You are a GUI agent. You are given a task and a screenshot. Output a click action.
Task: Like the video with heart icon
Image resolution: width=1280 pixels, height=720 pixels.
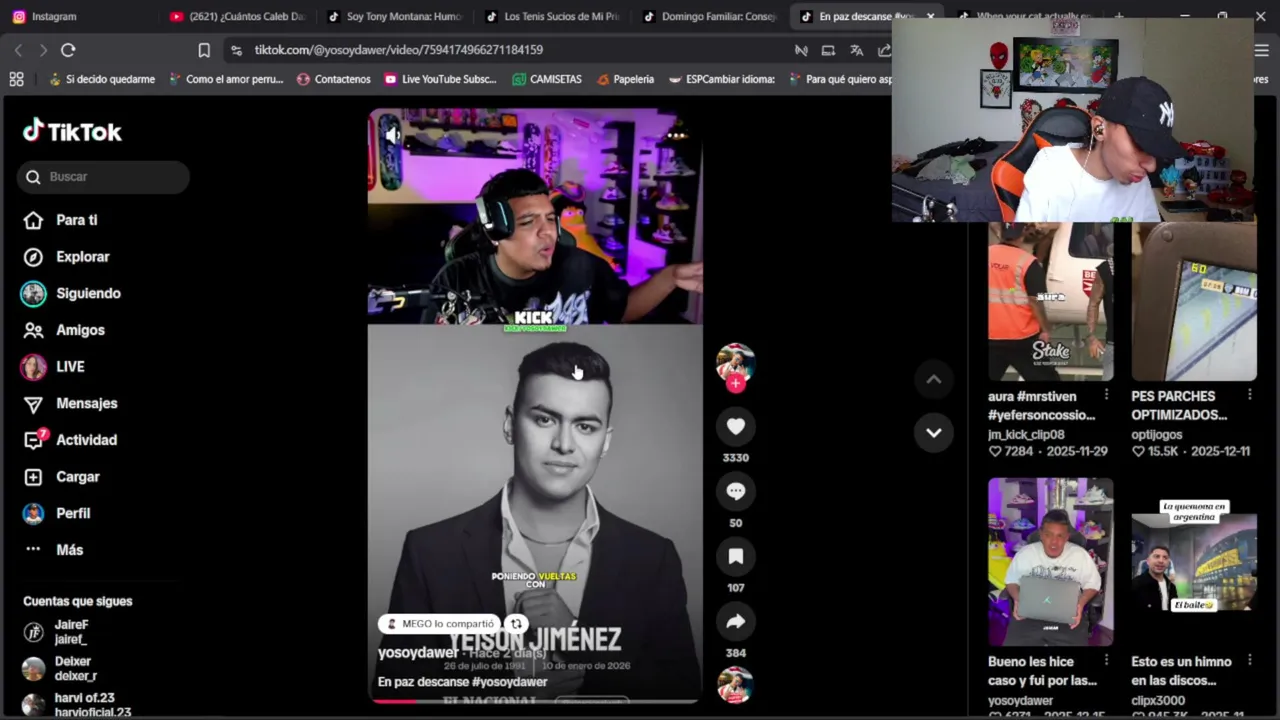pyautogui.click(x=736, y=427)
